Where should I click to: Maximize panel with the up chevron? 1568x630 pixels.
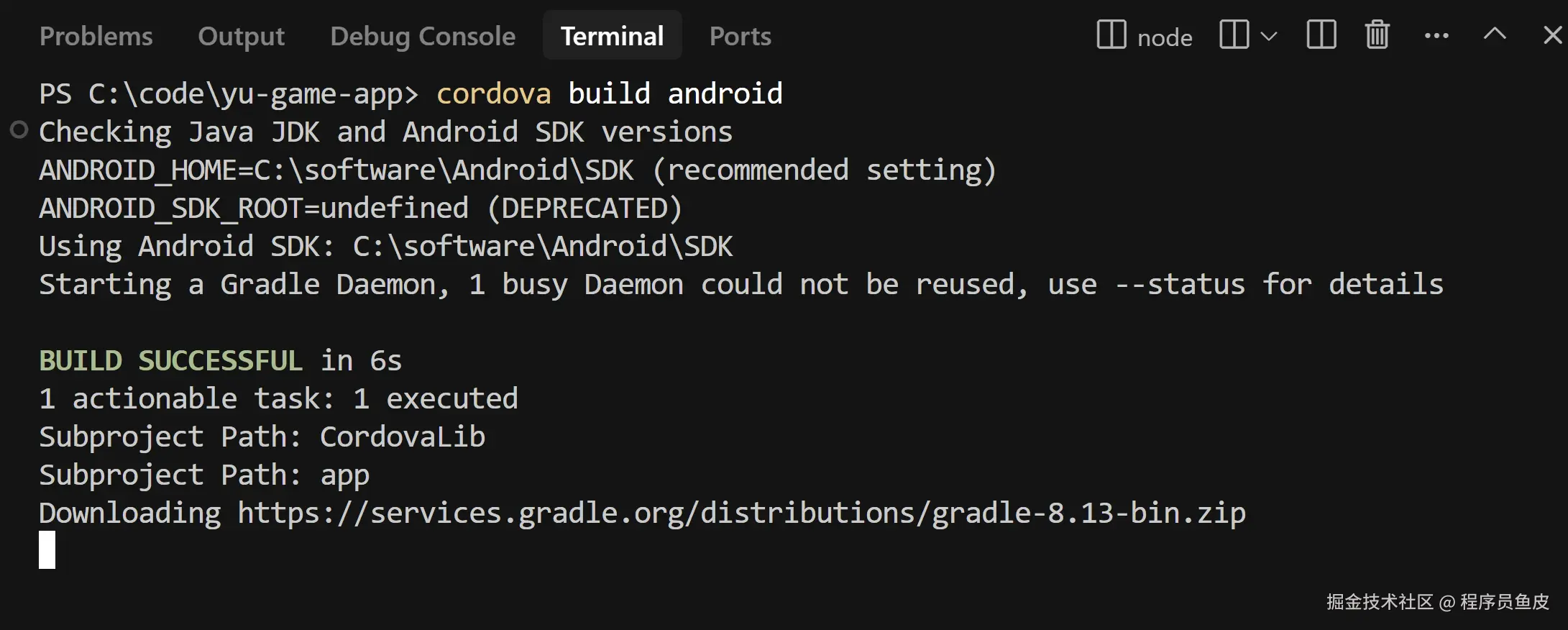1495,35
